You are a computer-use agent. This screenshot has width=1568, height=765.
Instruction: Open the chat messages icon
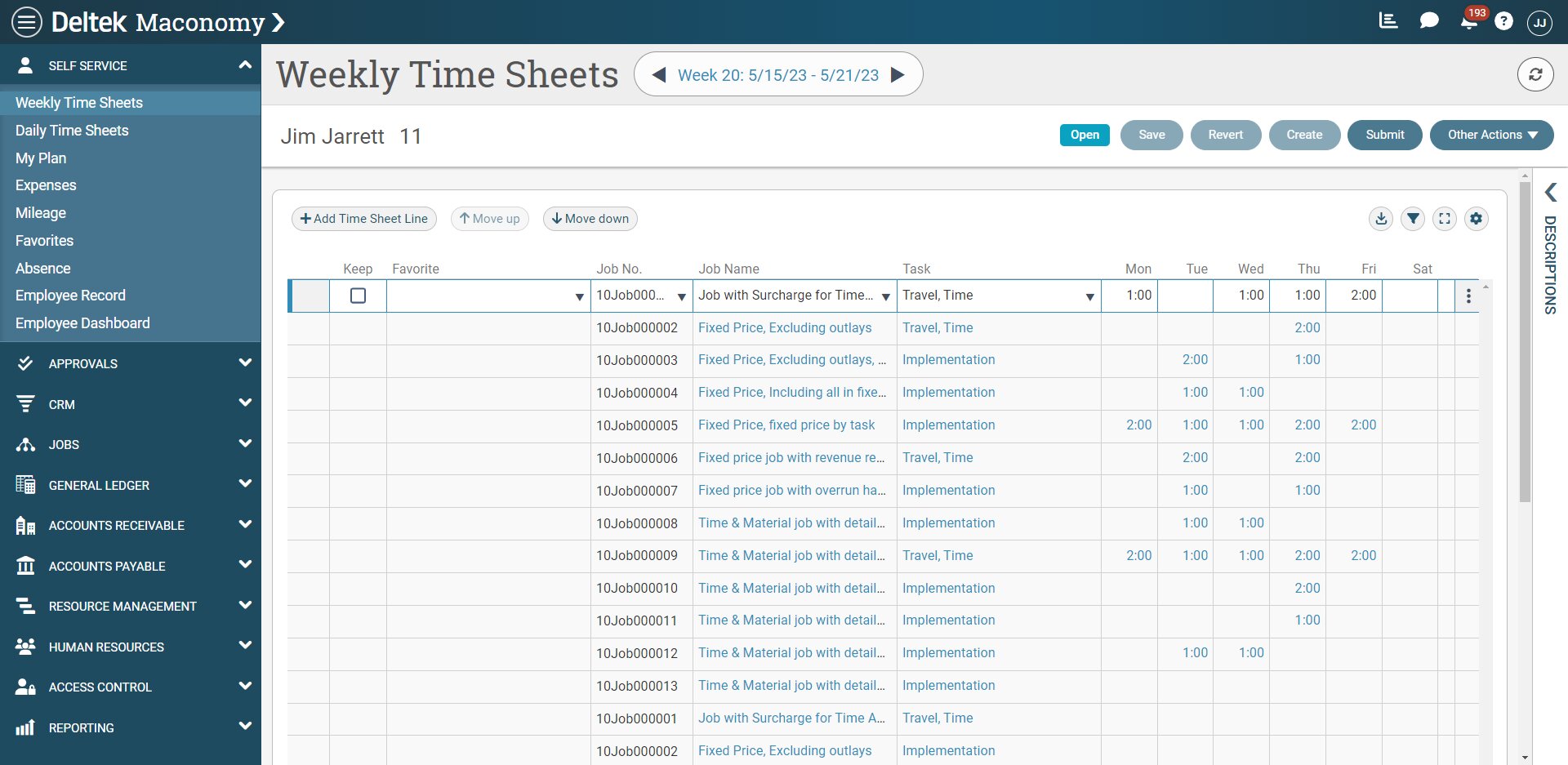[x=1428, y=21]
